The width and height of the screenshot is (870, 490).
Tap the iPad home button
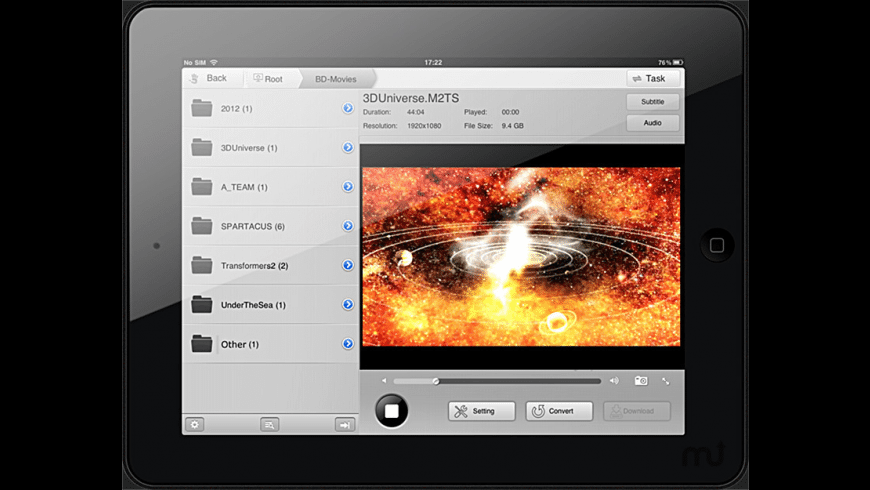717,245
